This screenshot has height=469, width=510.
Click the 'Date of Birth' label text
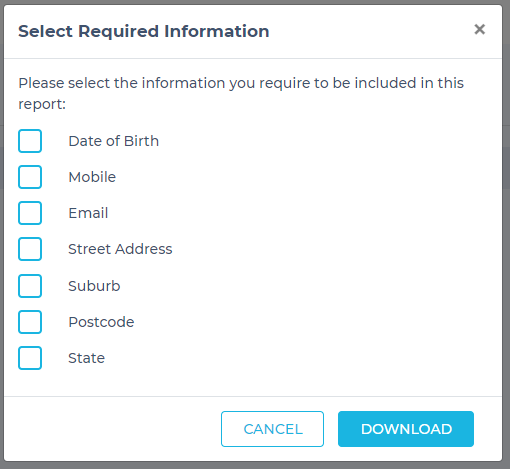pos(114,141)
